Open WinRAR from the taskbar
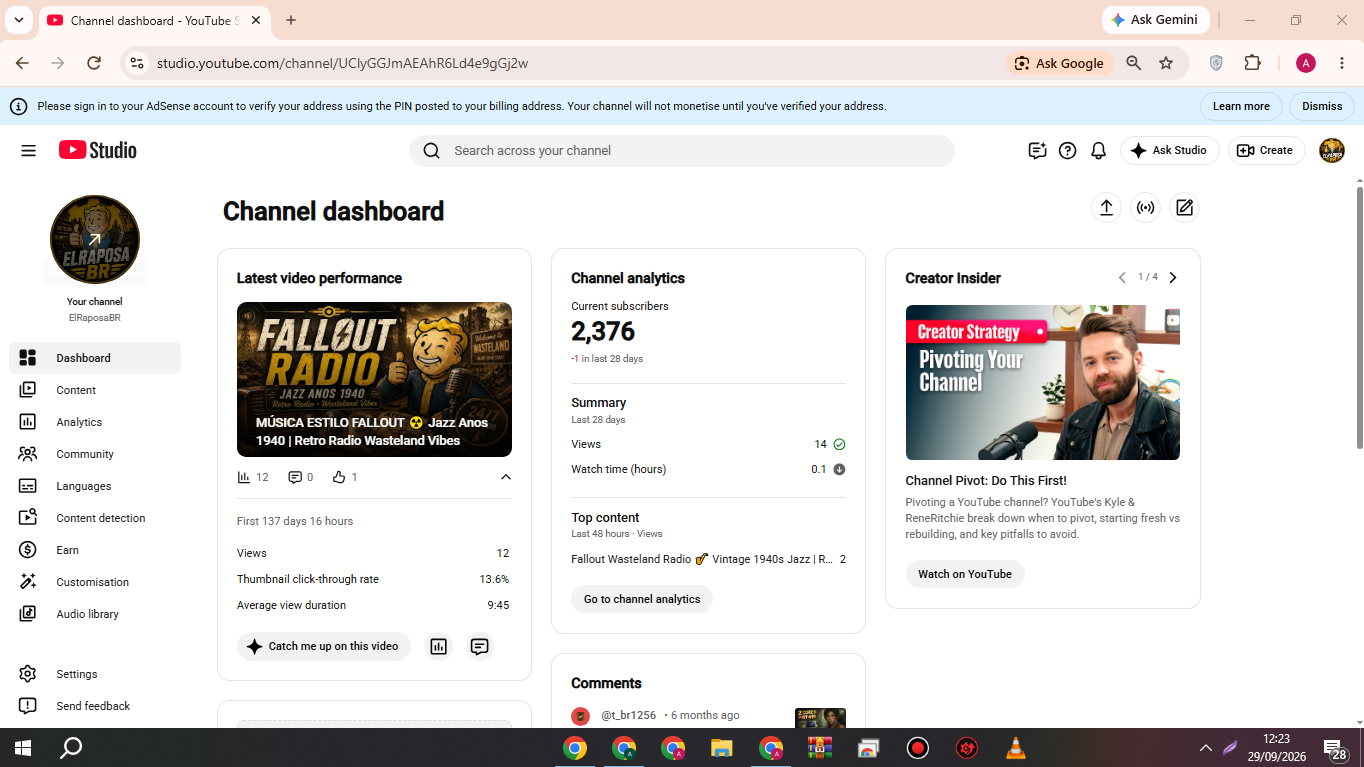The width and height of the screenshot is (1364, 767). click(820, 748)
